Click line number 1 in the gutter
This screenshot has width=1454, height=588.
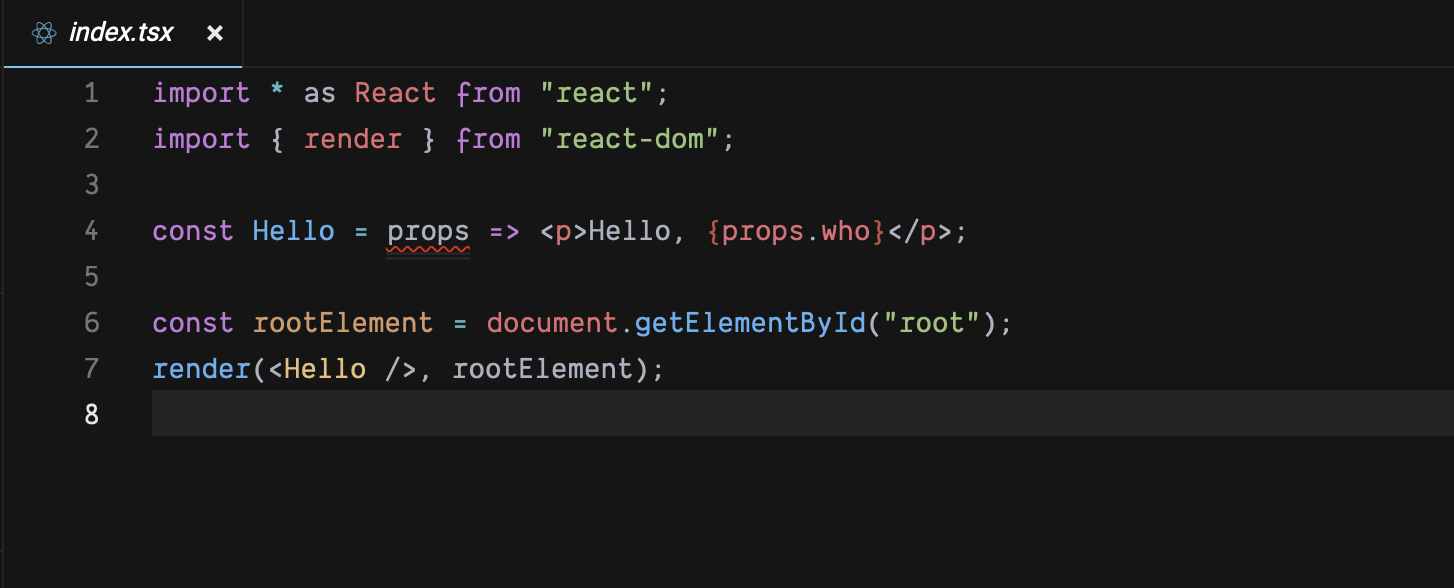tap(91, 93)
